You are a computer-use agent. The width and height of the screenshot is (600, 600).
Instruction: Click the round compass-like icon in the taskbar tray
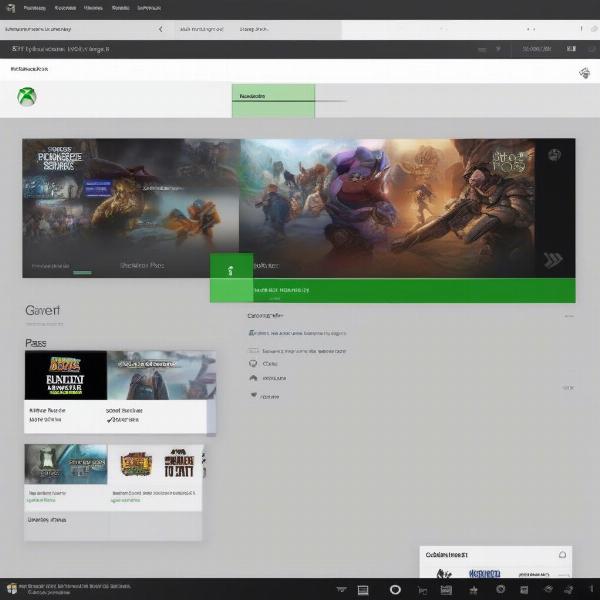[501, 589]
